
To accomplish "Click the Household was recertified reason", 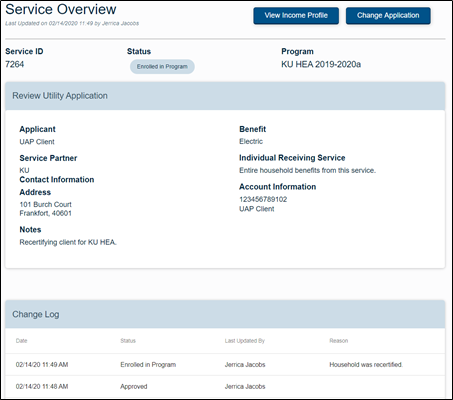I will (366, 365).
